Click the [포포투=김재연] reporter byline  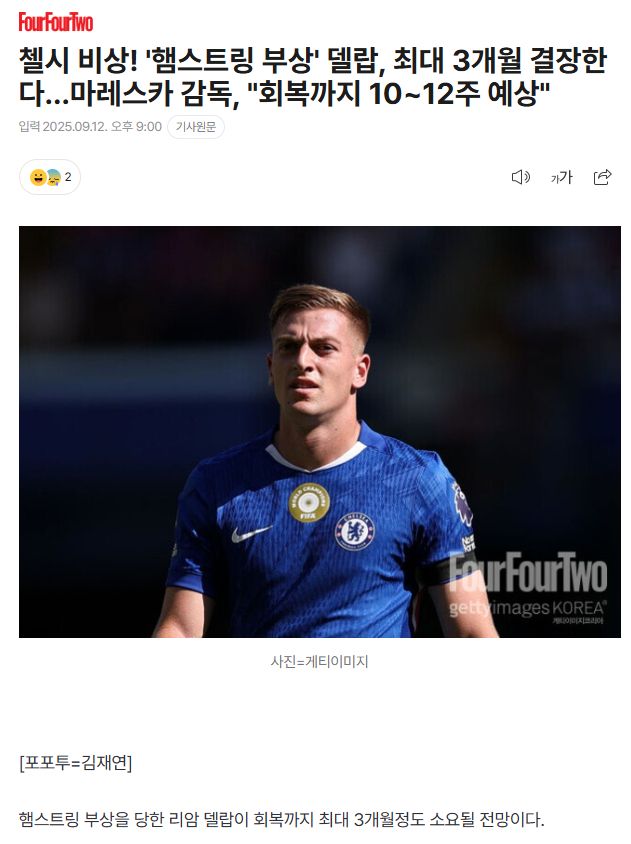[x=75, y=763]
